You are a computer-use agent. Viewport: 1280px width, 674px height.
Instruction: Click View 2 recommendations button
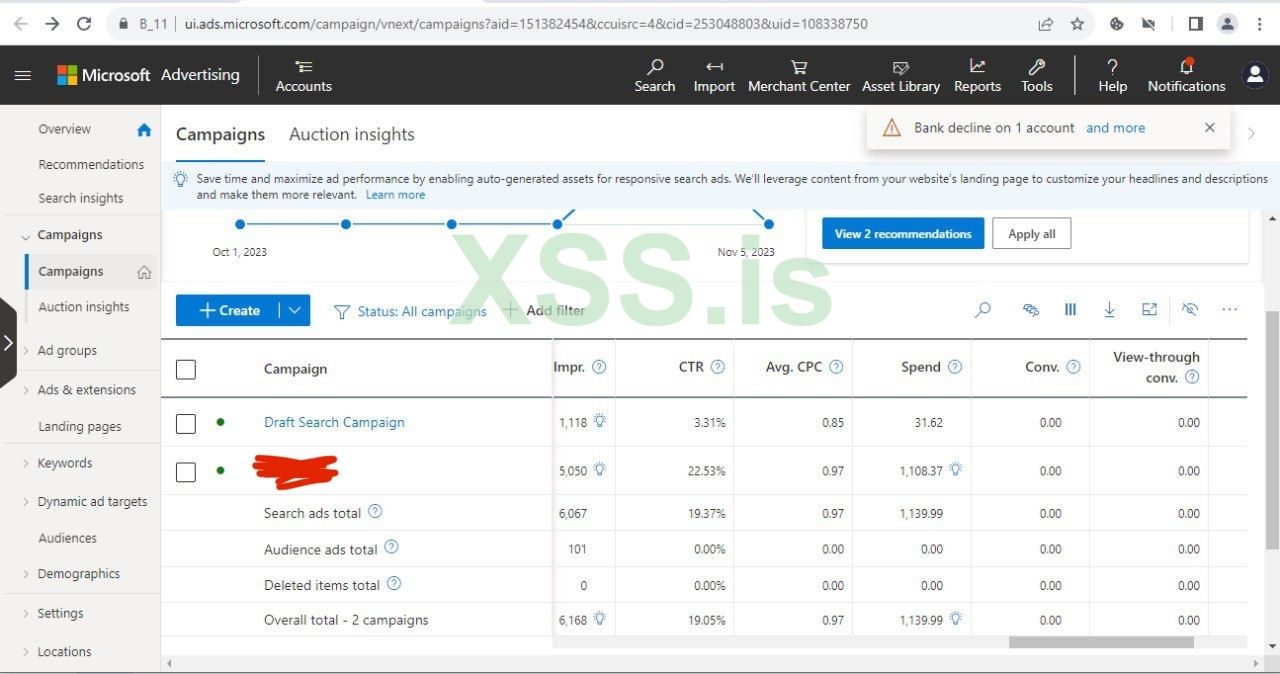[x=903, y=233]
